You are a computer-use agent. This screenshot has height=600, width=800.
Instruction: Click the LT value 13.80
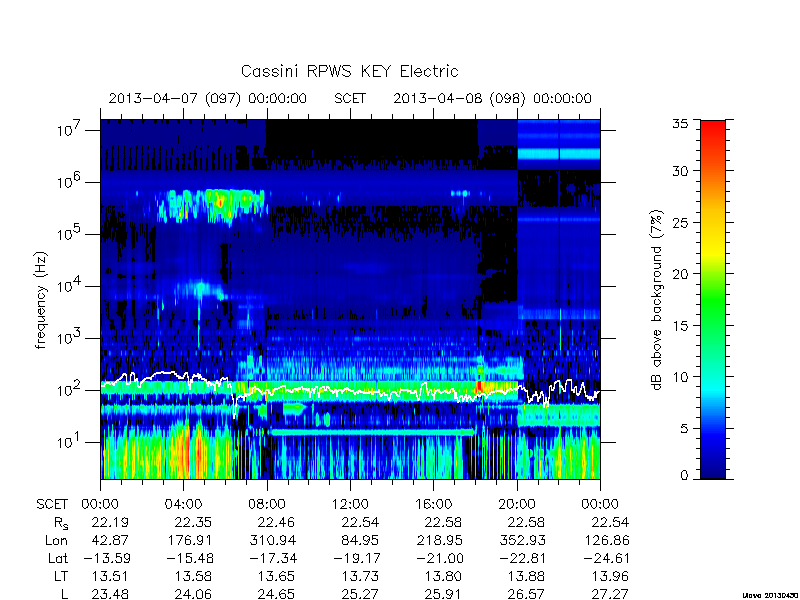point(442,577)
